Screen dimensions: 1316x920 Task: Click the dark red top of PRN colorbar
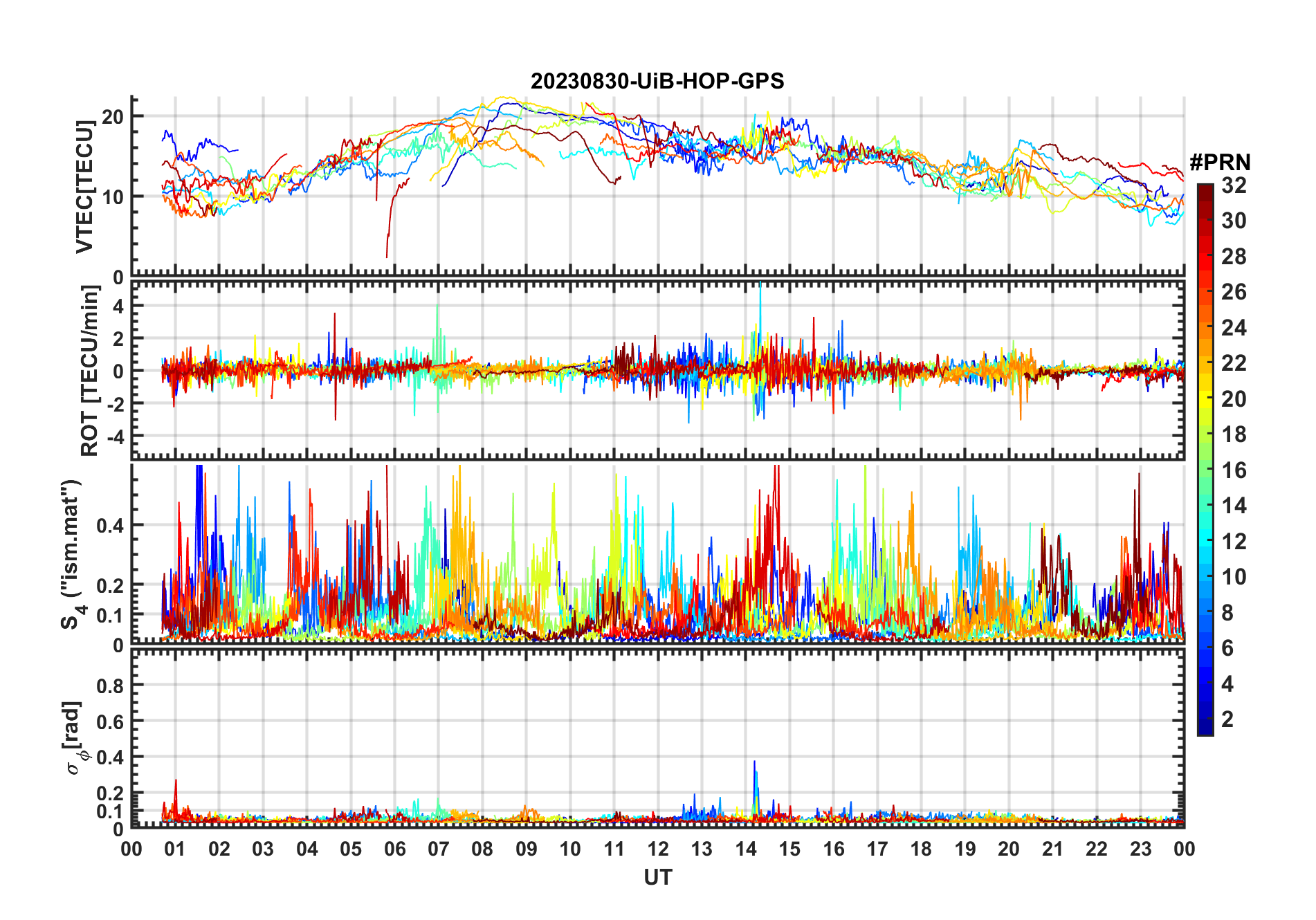coord(1205,190)
